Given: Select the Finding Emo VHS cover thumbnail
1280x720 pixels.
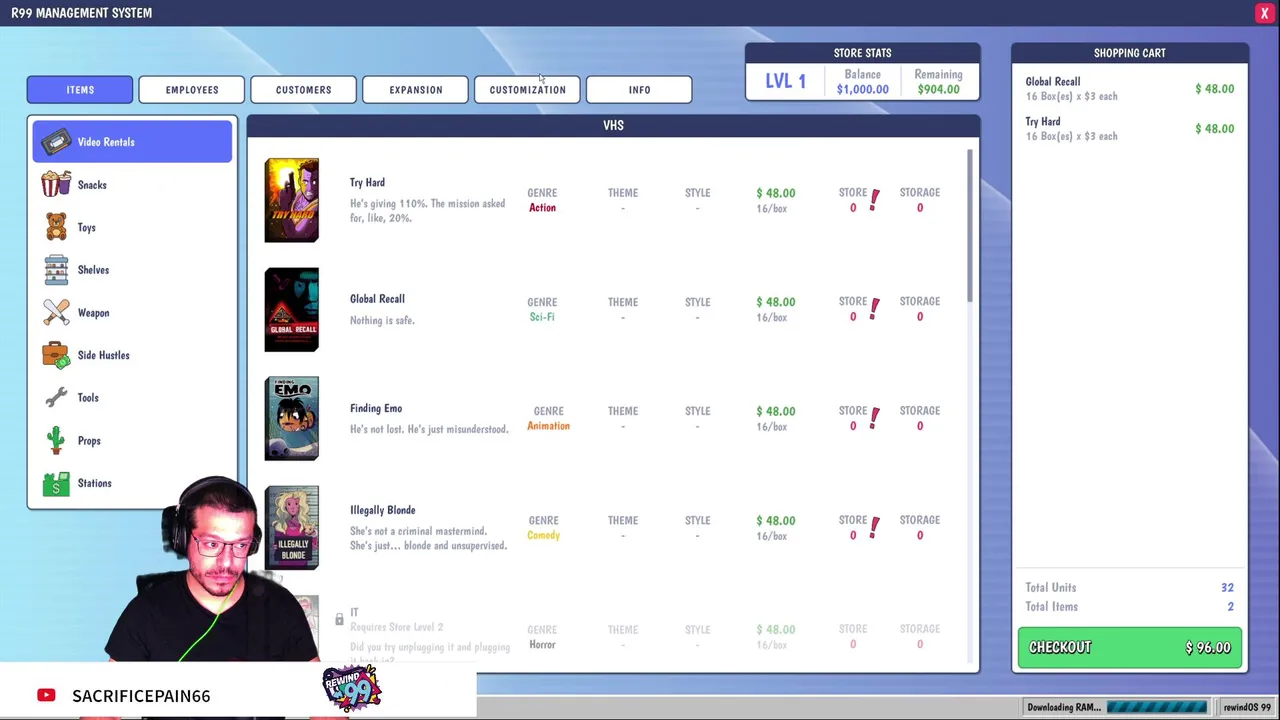Looking at the screenshot, I should click(292, 418).
